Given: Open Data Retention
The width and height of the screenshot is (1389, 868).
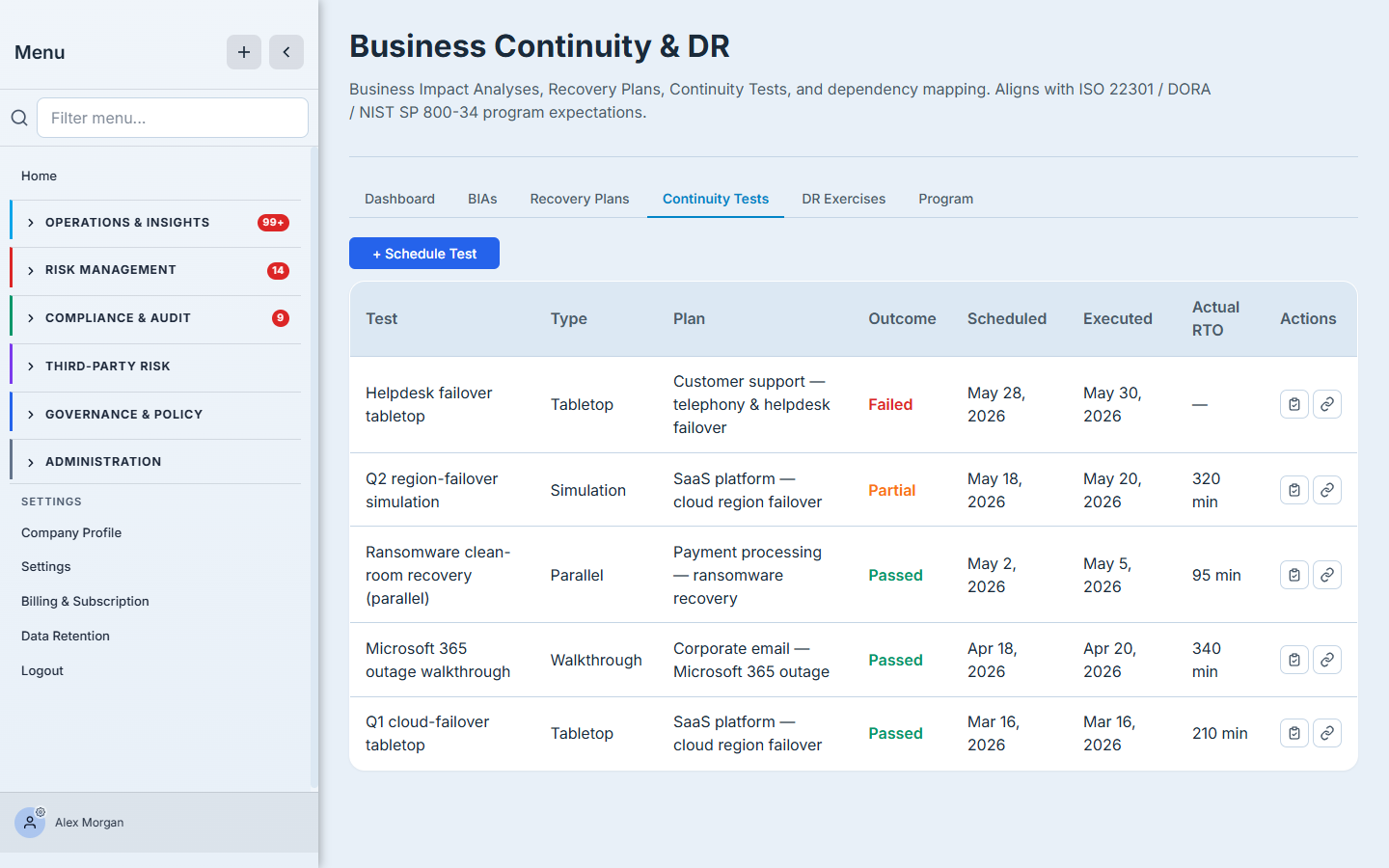Looking at the screenshot, I should (66, 636).
